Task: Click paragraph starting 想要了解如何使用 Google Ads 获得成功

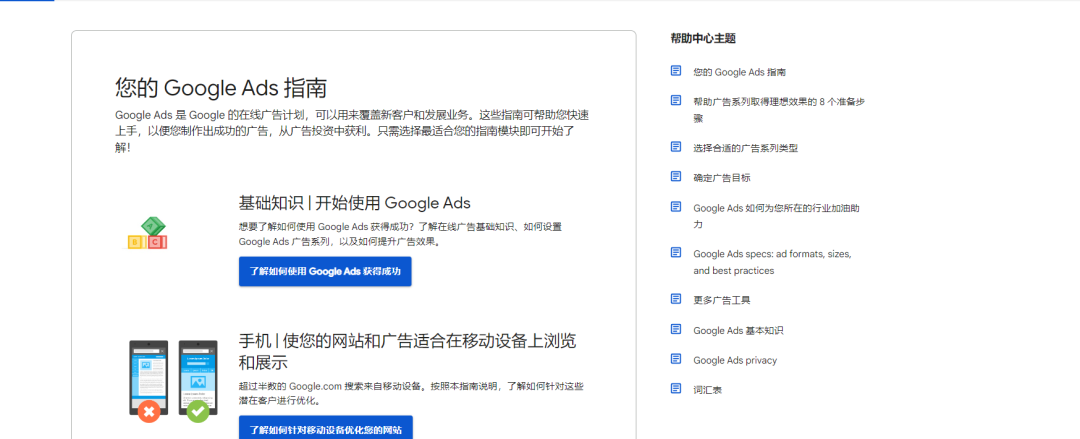Action: tap(401, 234)
